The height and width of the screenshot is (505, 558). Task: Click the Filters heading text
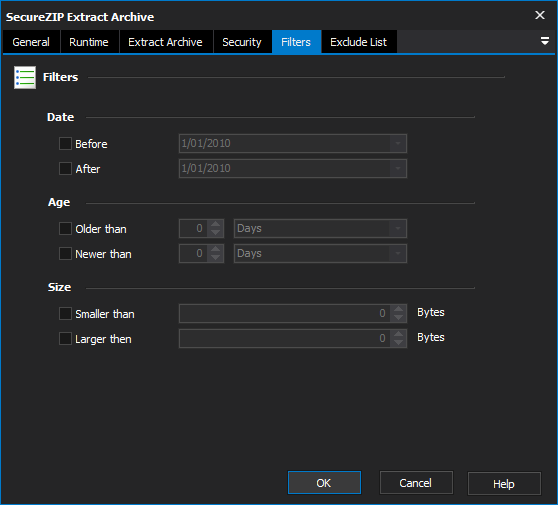click(x=60, y=77)
